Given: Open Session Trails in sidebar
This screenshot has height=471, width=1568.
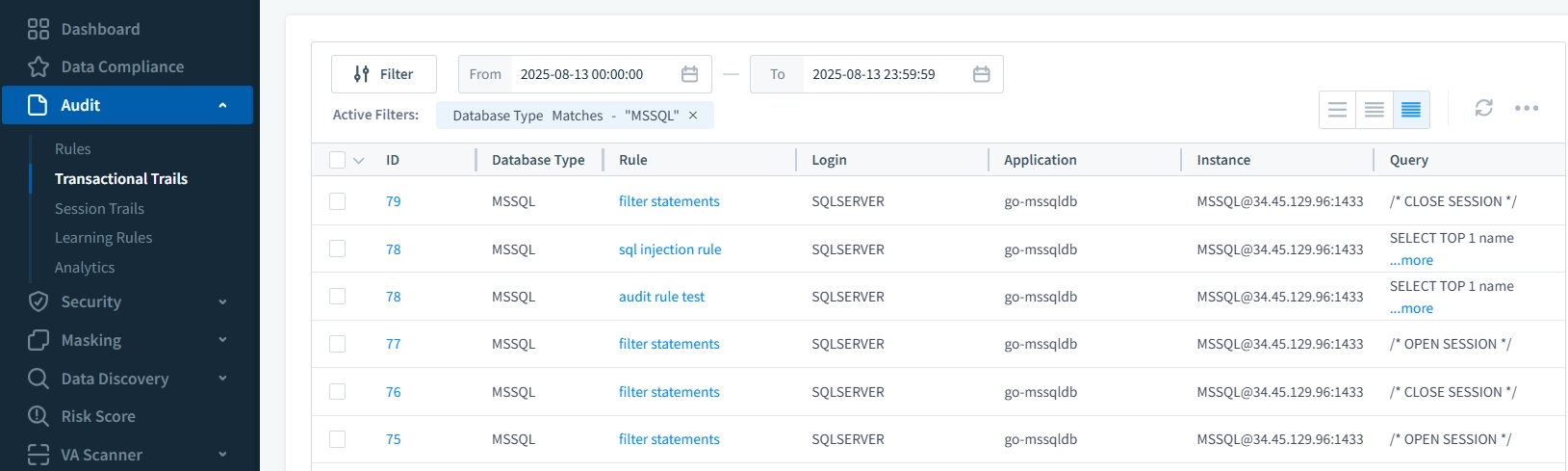Looking at the screenshot, I should click(99, 209).
